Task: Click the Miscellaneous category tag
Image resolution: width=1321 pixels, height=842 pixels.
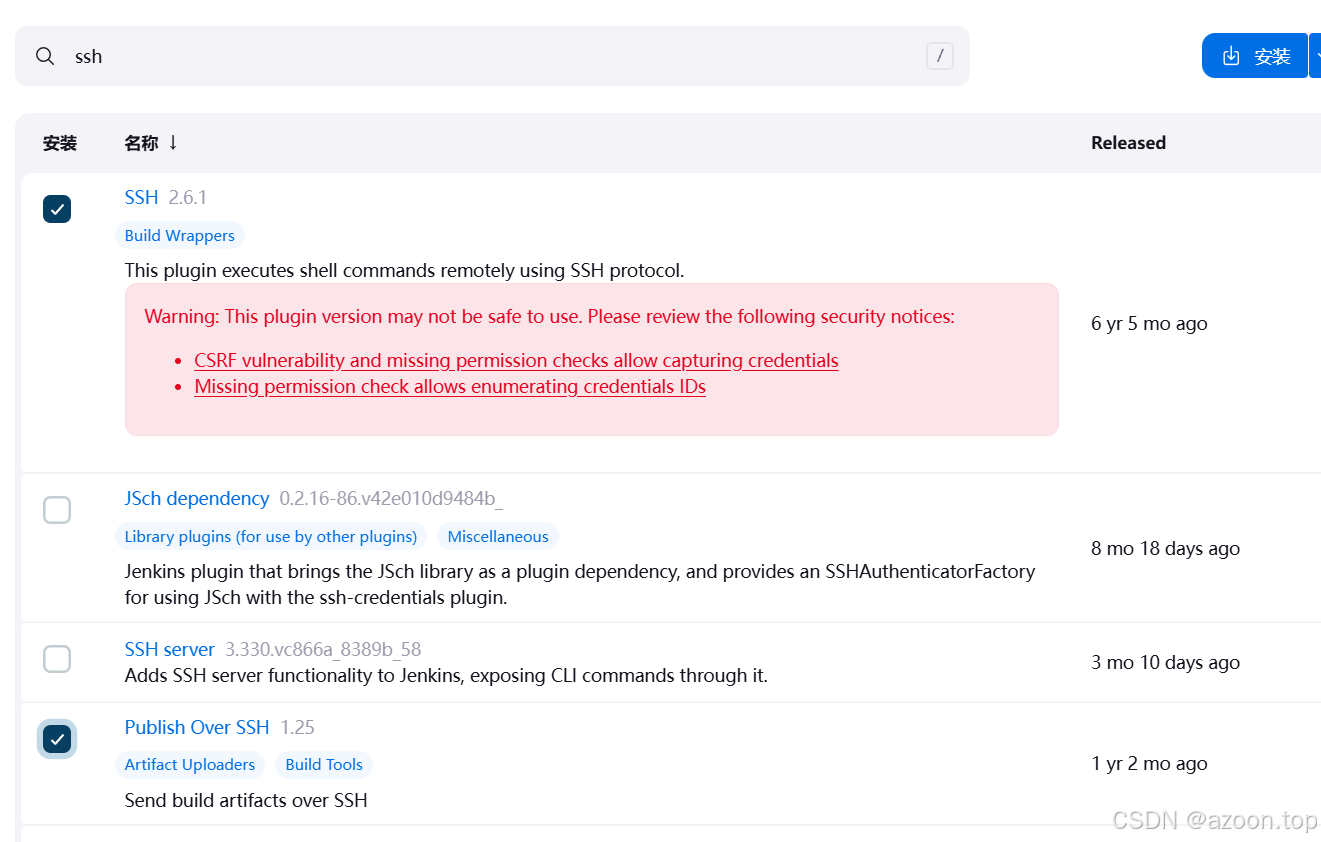Action: [x=498, y=537]
